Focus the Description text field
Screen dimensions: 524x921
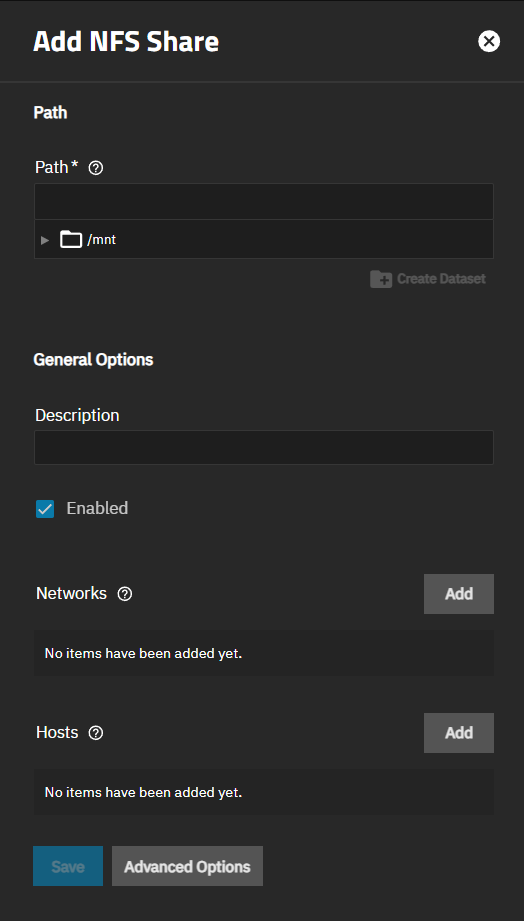[x=264, y=448]
